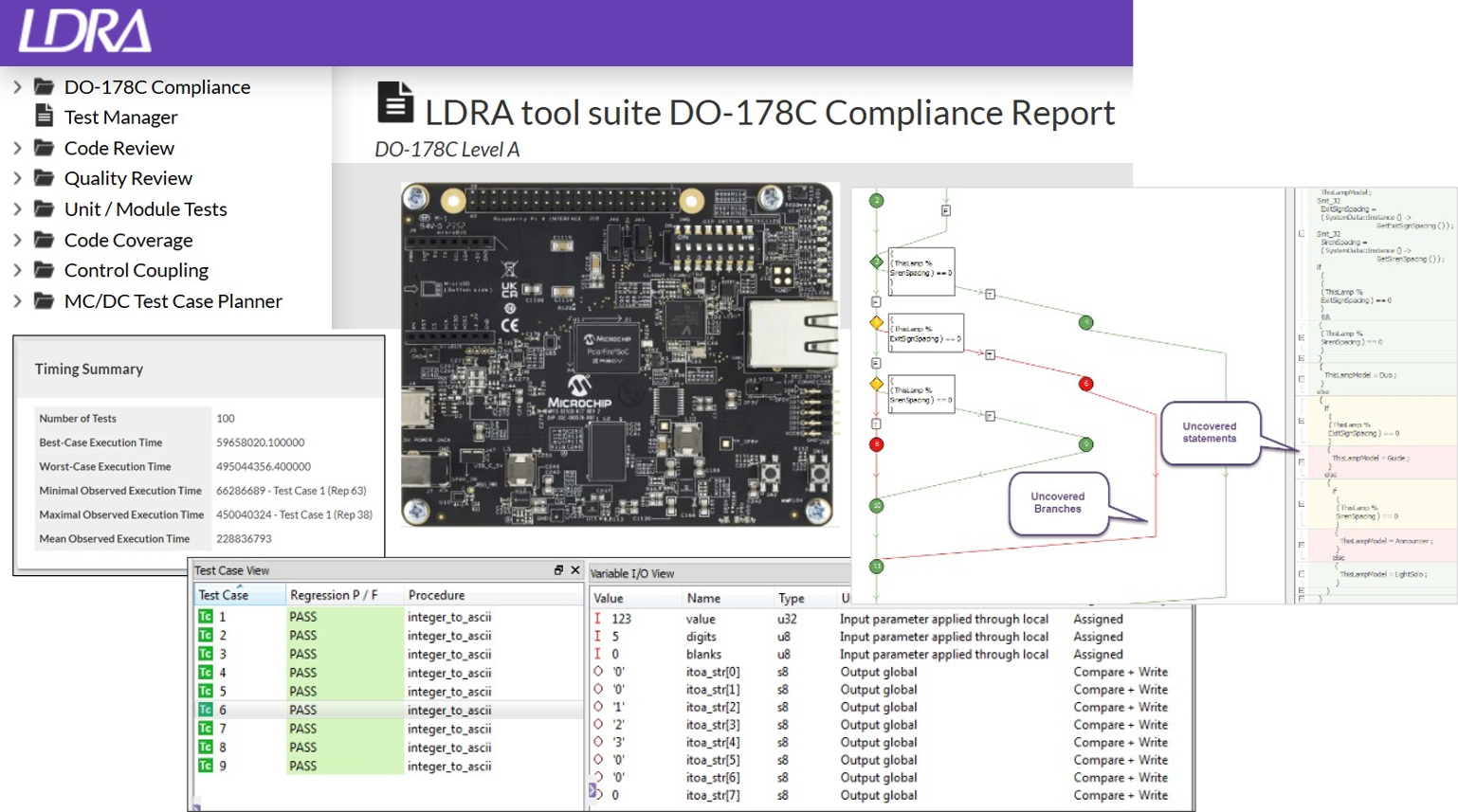Click the output icon for itoa_str[0]

point(598,672)
